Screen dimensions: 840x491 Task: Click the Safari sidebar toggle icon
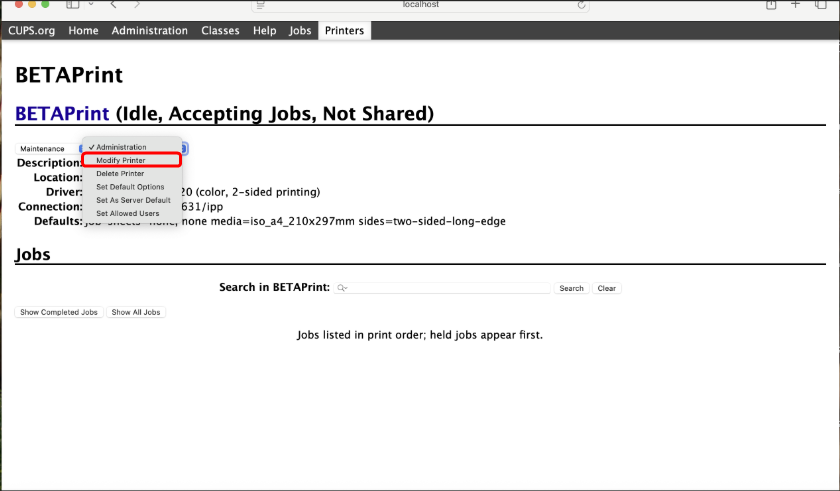pos(73,5)
